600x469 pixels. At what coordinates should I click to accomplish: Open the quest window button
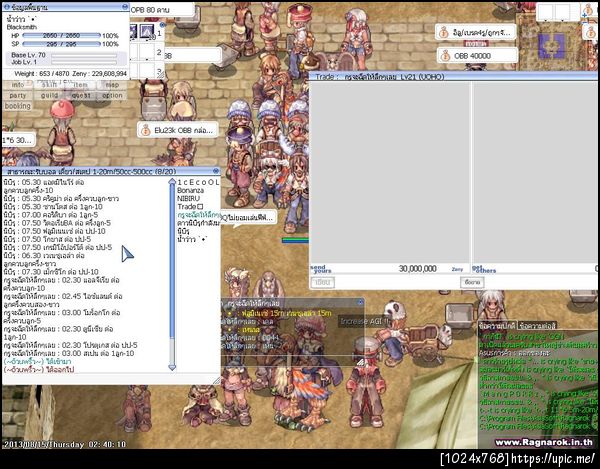(x=80, y=95)
